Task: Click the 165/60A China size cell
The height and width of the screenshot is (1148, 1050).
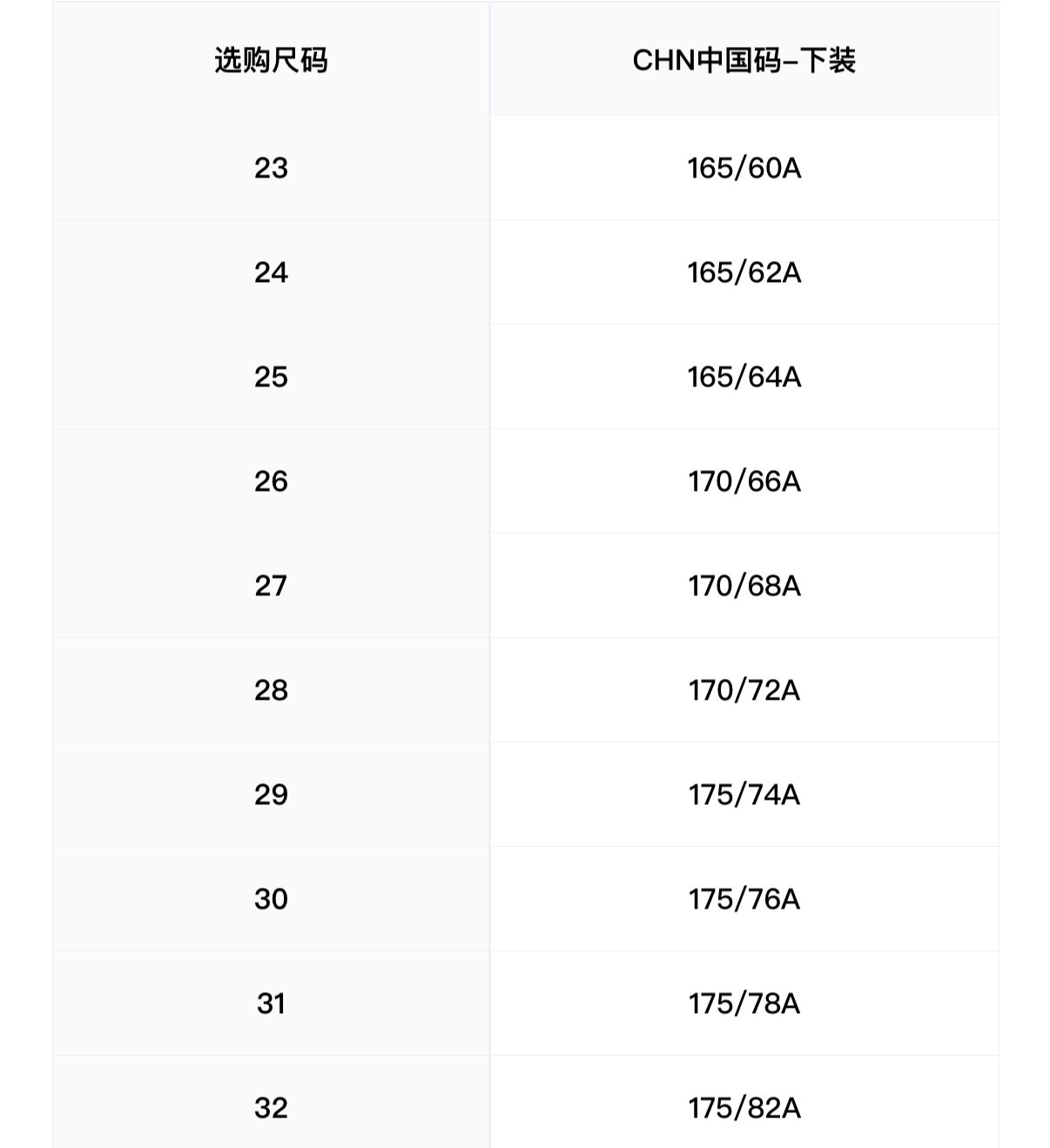Action: click(744, 168)
